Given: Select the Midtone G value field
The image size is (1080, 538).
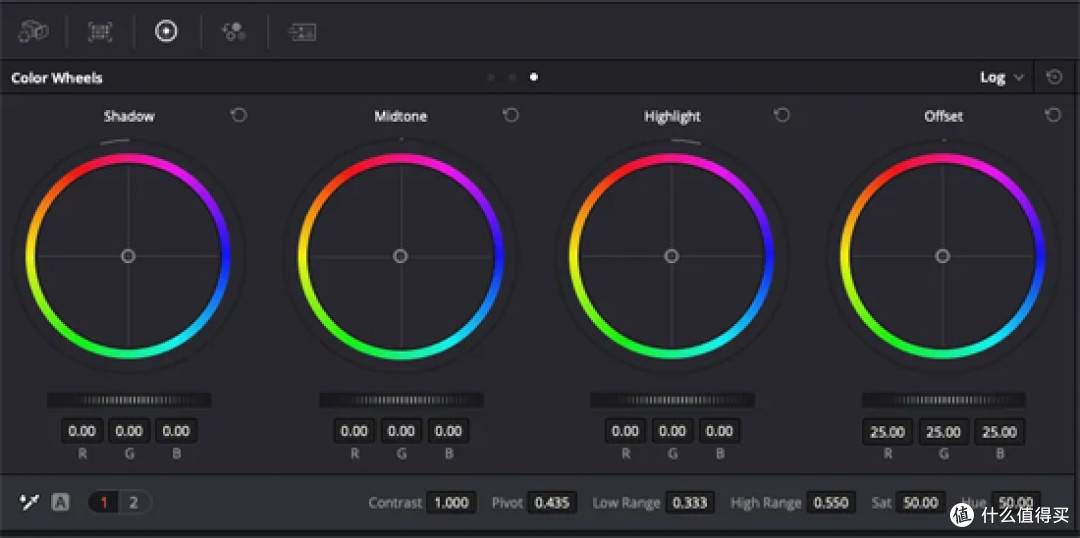Looking at the screenshot, I should [401, 431].
